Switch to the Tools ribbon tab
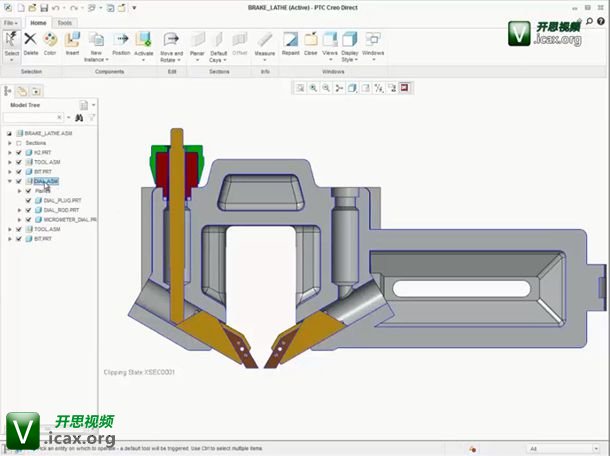This screenshot has width=610, height=456. (x=64, y=21)
